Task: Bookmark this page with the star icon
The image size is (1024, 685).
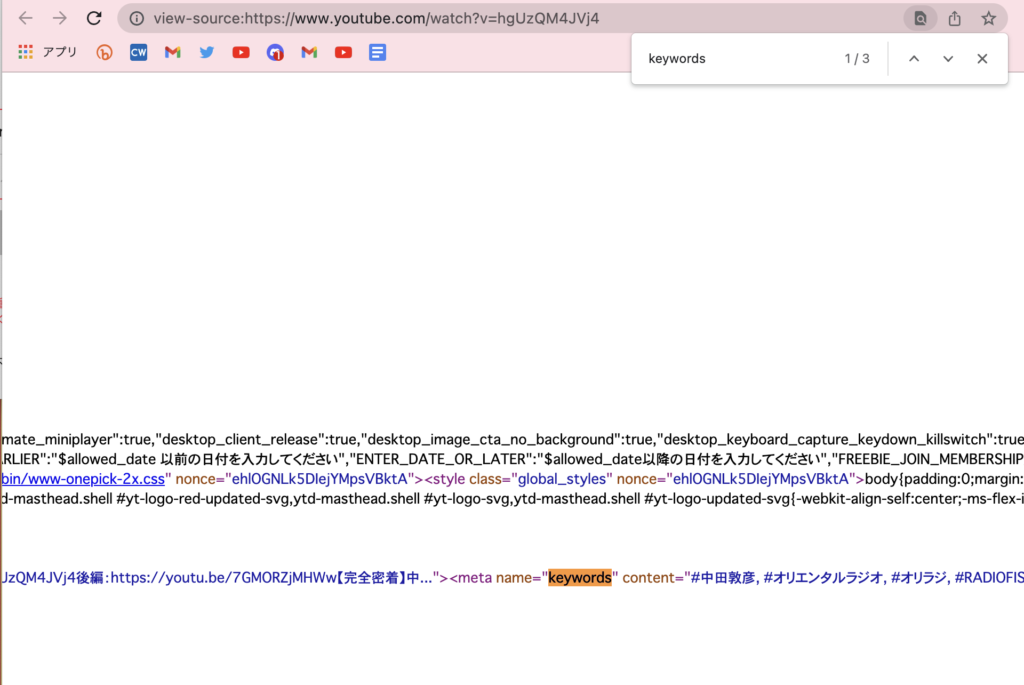Action: [988, 18]
